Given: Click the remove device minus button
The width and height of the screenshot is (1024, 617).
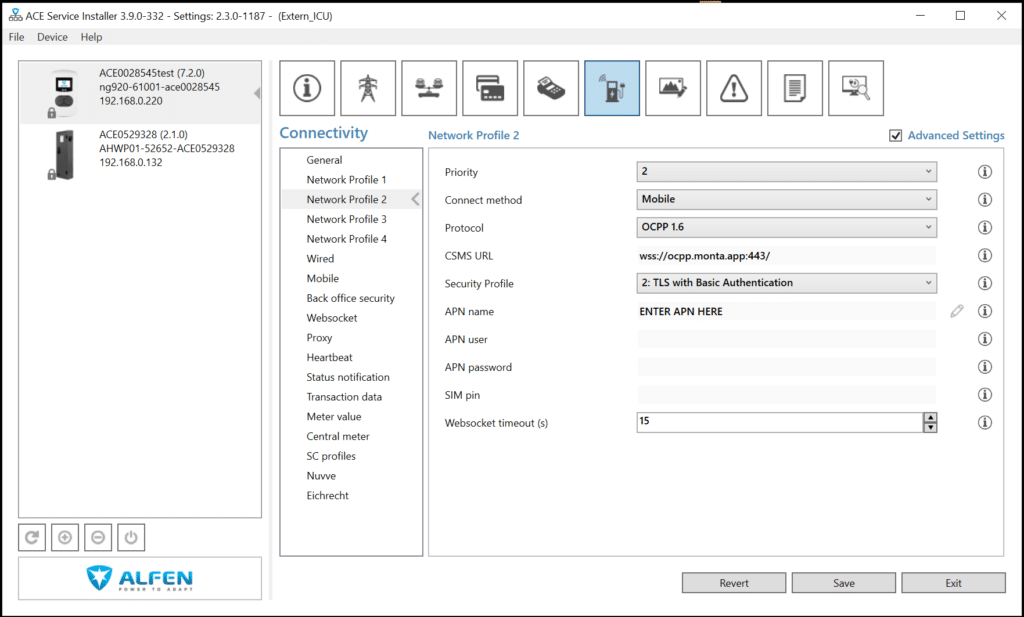Looking at the screenshot, I should pos(98,537).
